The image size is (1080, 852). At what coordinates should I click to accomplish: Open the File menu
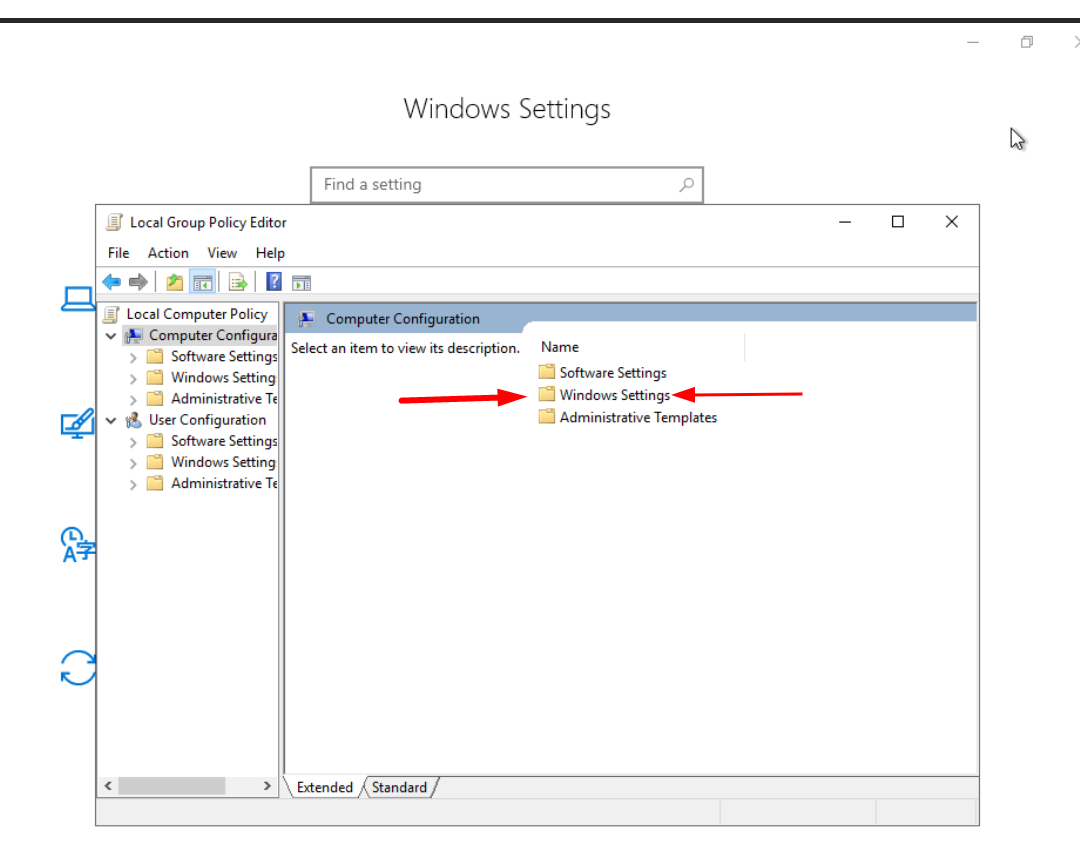(x=118, y=253)
